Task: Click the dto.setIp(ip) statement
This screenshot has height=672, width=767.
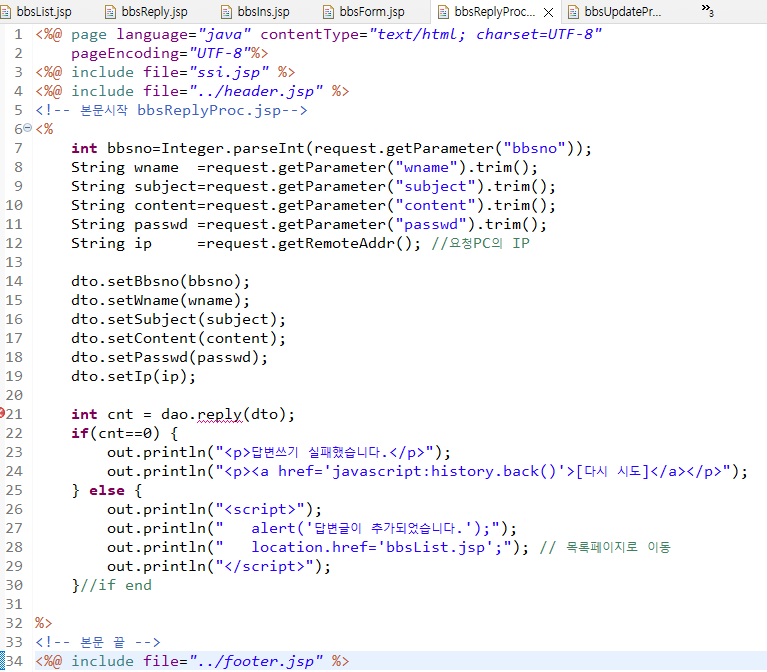Action: pyautogui.click(x=134, y=377)
